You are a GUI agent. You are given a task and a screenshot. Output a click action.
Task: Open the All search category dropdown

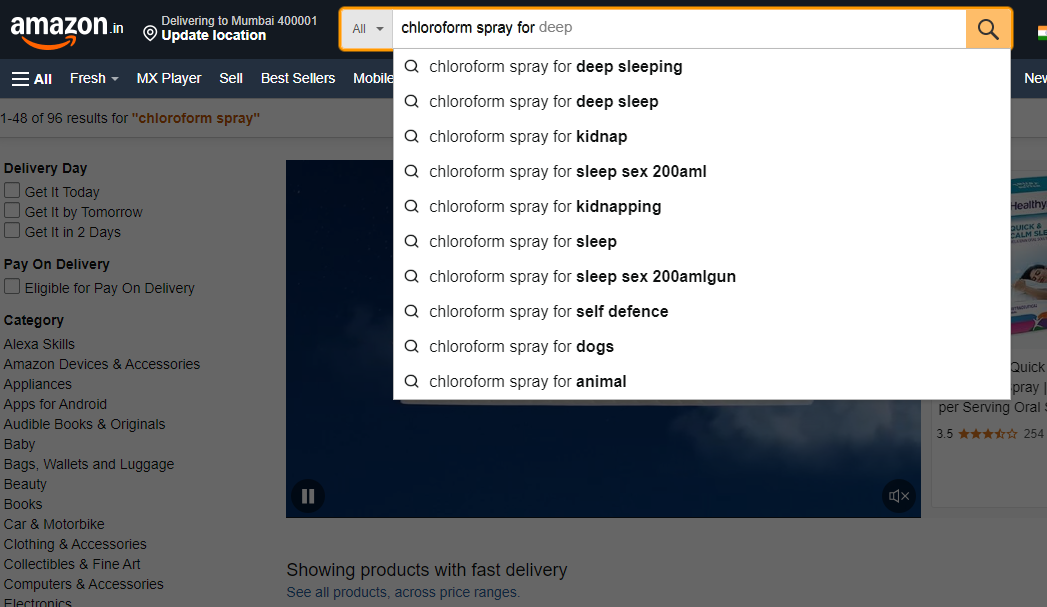367,29
